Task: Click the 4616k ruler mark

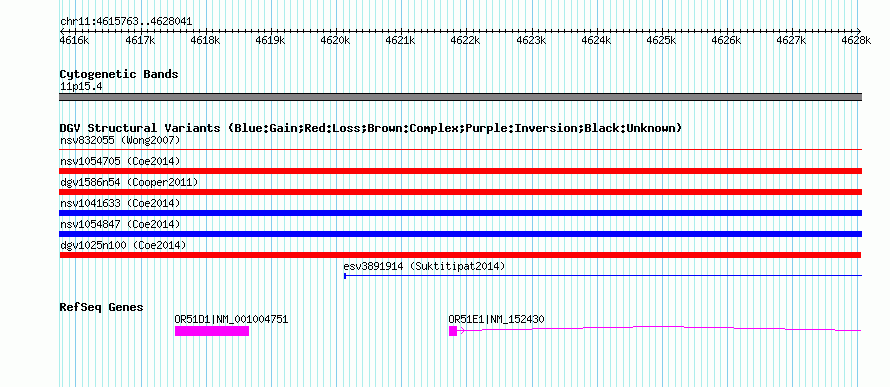Action: pyautogui.click(x=74, y=40)
